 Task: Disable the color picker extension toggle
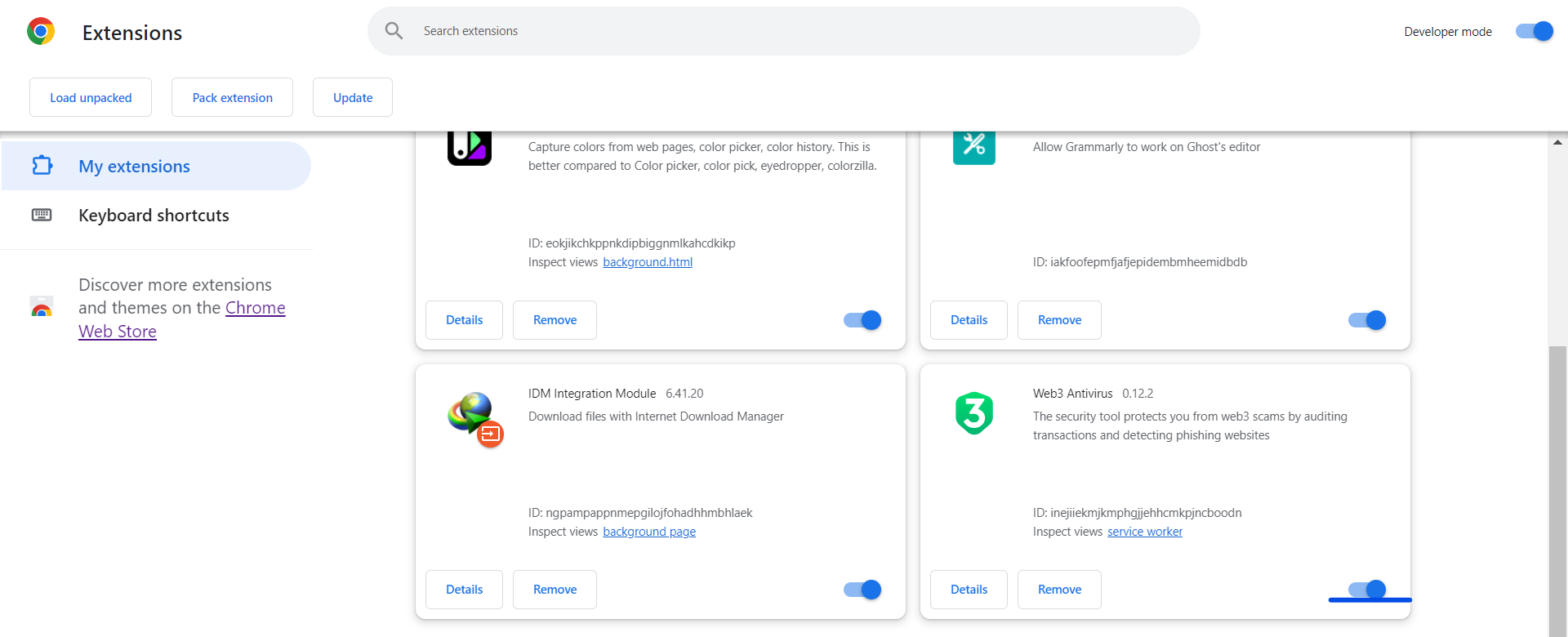(862, 320)
